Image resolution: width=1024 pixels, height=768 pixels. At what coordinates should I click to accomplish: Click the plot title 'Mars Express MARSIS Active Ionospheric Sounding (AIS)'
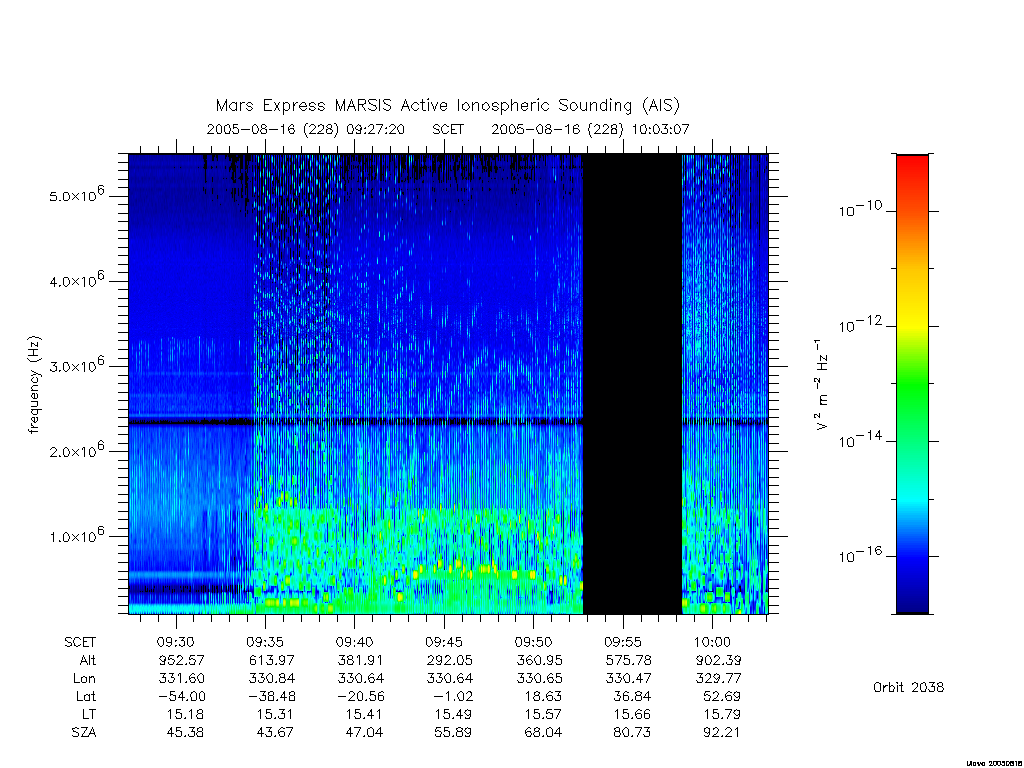(x=448, y=106)
